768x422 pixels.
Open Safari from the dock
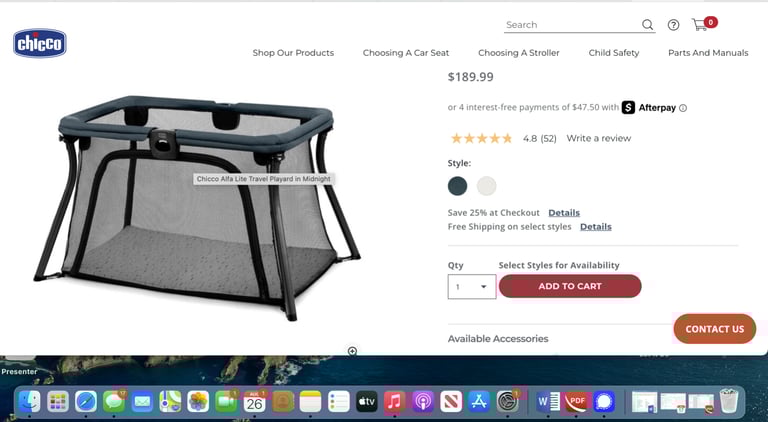[86, 402]
